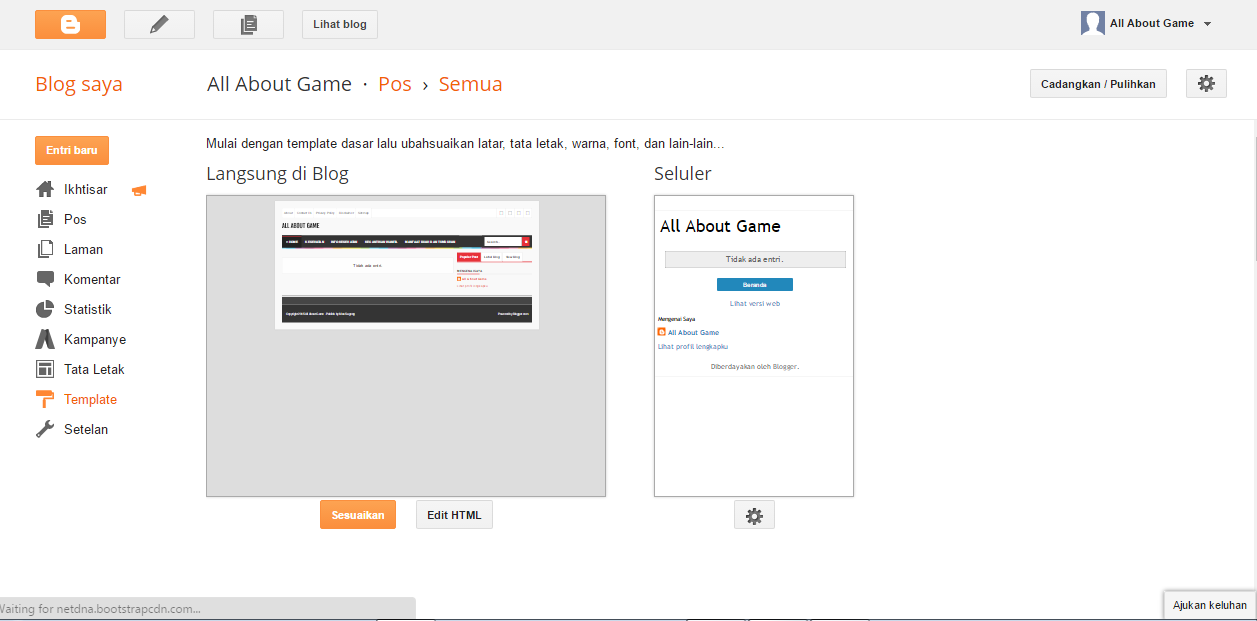Click the Statistik pie chart icon
The height and width of the screenshot is (621, 1257).
[45, 309]
